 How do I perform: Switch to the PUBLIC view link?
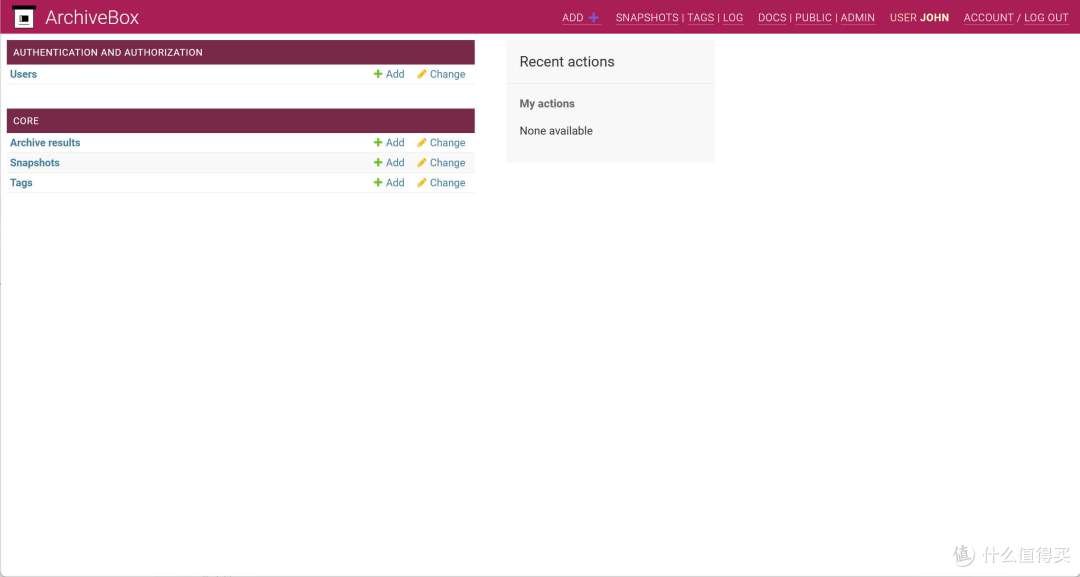coord(813,18)
